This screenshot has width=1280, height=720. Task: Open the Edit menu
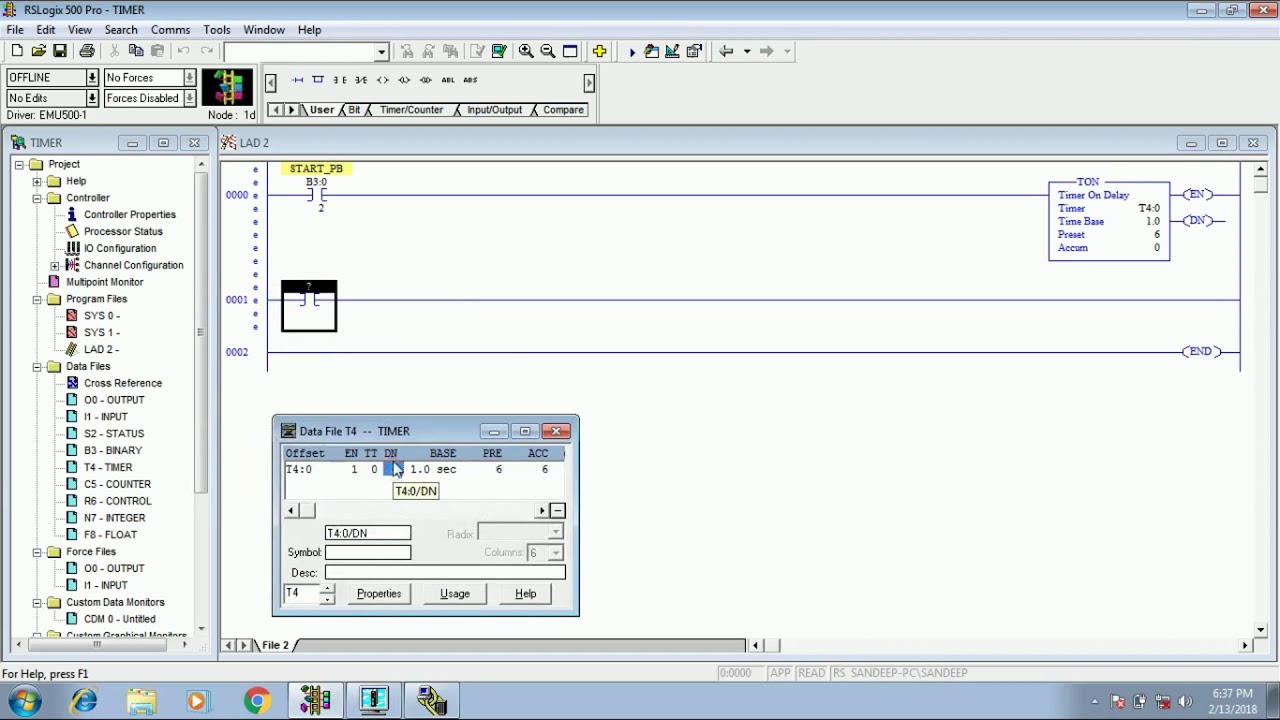(x=46, y=30)
